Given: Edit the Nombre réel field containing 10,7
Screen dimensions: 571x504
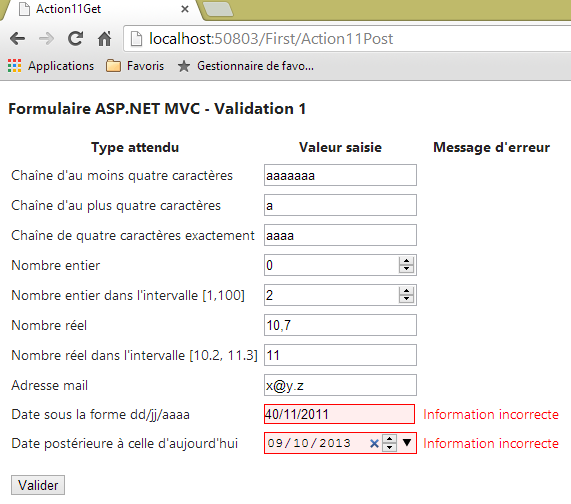Looking at the screenshot, I should (x=340, y=325).
